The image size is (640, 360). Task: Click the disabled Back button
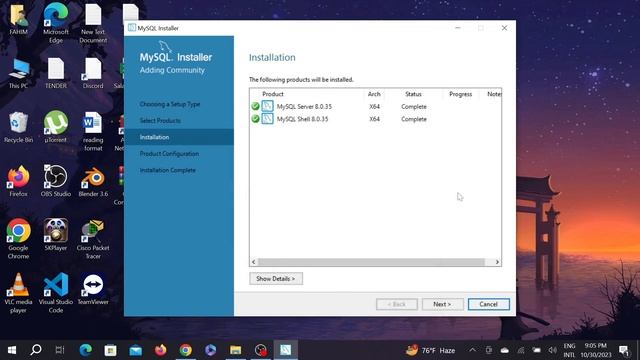397,304
